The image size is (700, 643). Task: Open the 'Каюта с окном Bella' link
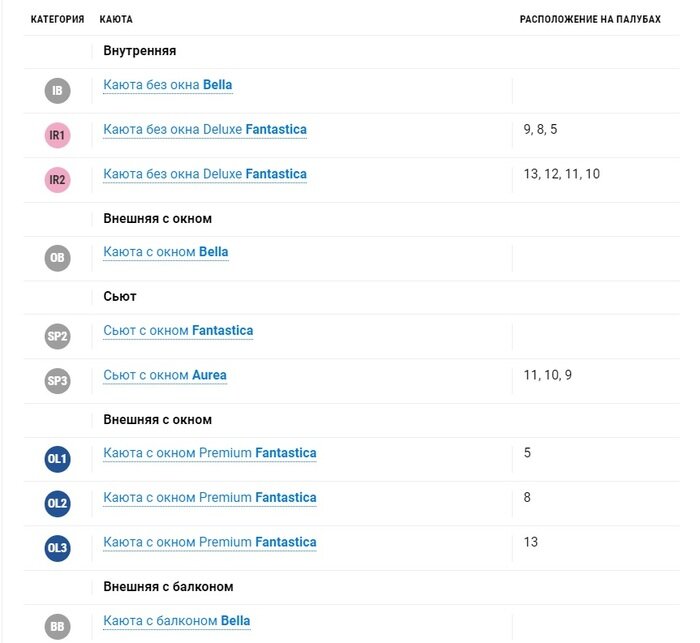pyautogui.click(x=165, y=252)
